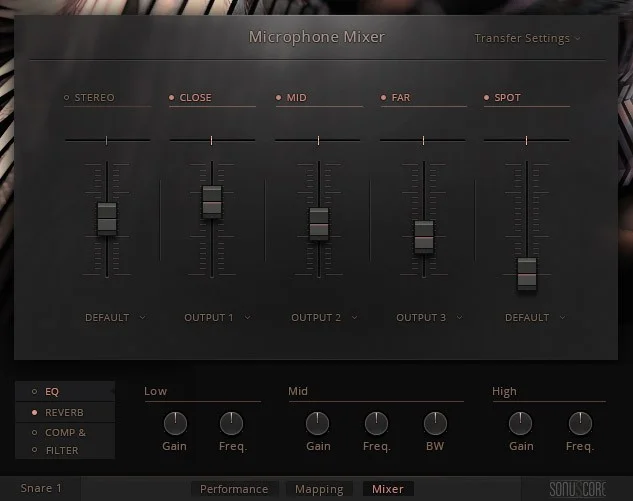Click the FAR channel label
The image size is (633, 501).
pyautogui.click(x=401, y=98)
